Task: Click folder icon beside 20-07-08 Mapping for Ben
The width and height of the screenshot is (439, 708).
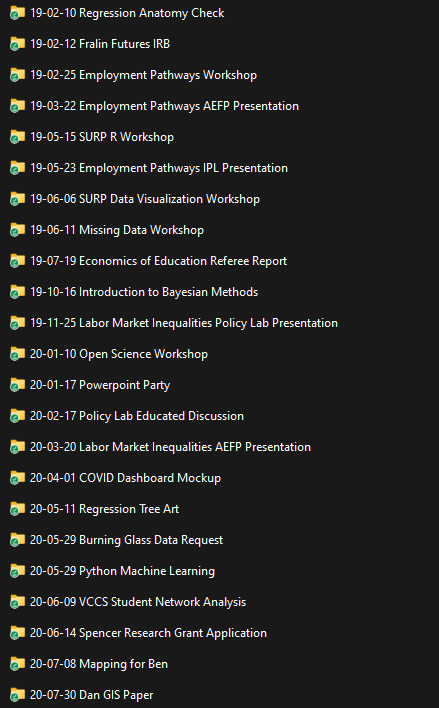Action: [17, 664]
